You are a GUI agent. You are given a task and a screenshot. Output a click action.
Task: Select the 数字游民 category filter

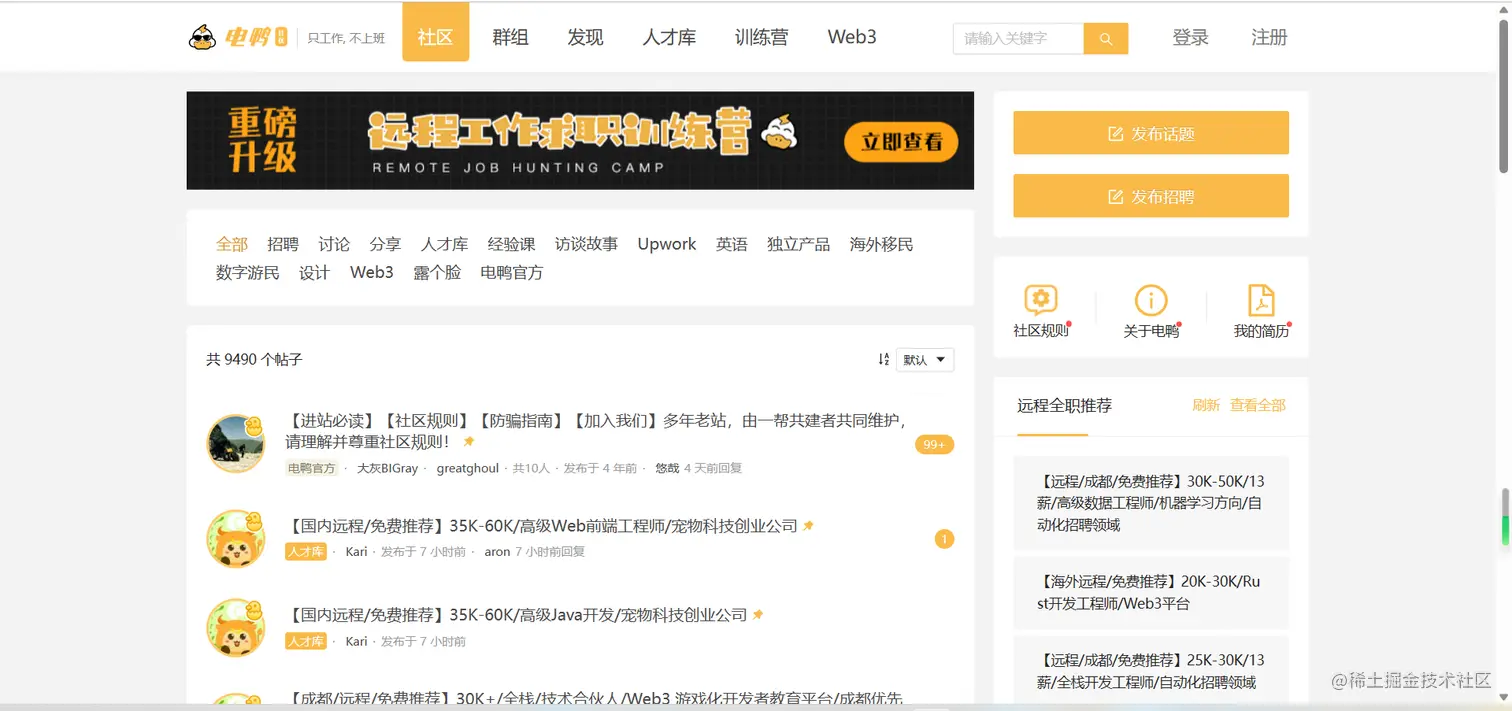[x=248, y=272]
